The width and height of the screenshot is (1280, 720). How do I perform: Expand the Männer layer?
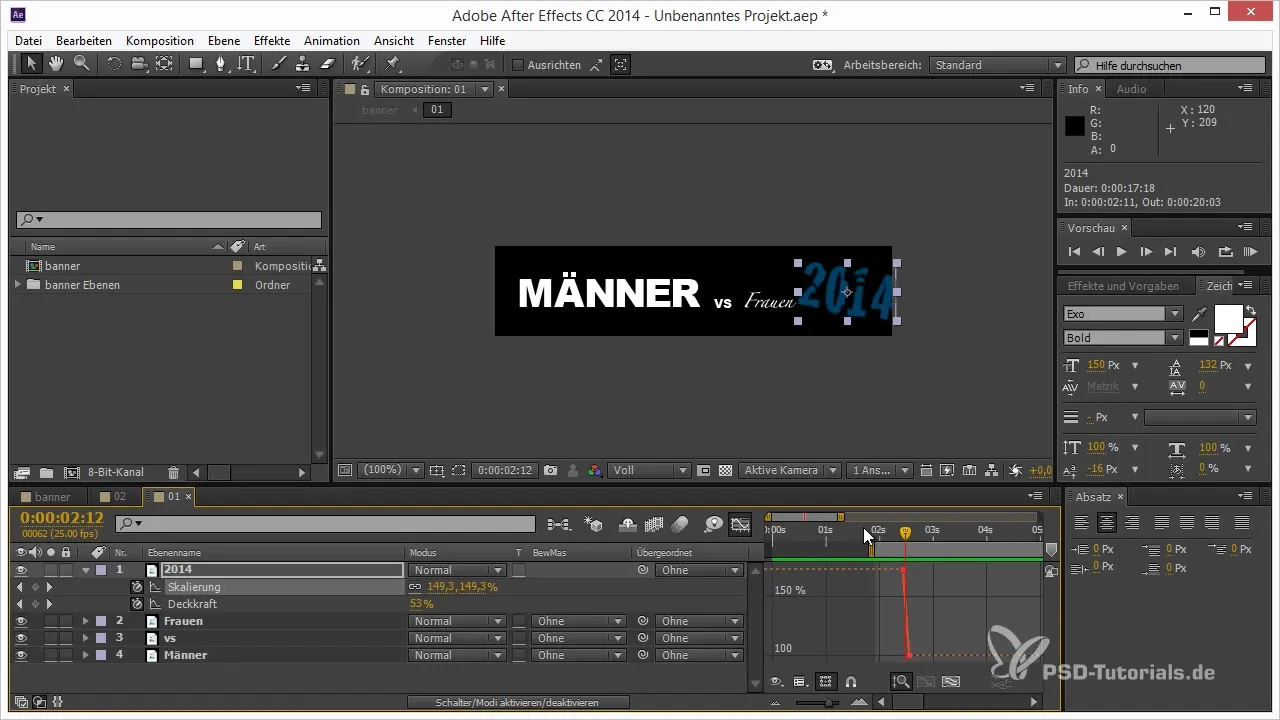click(86, 655)
